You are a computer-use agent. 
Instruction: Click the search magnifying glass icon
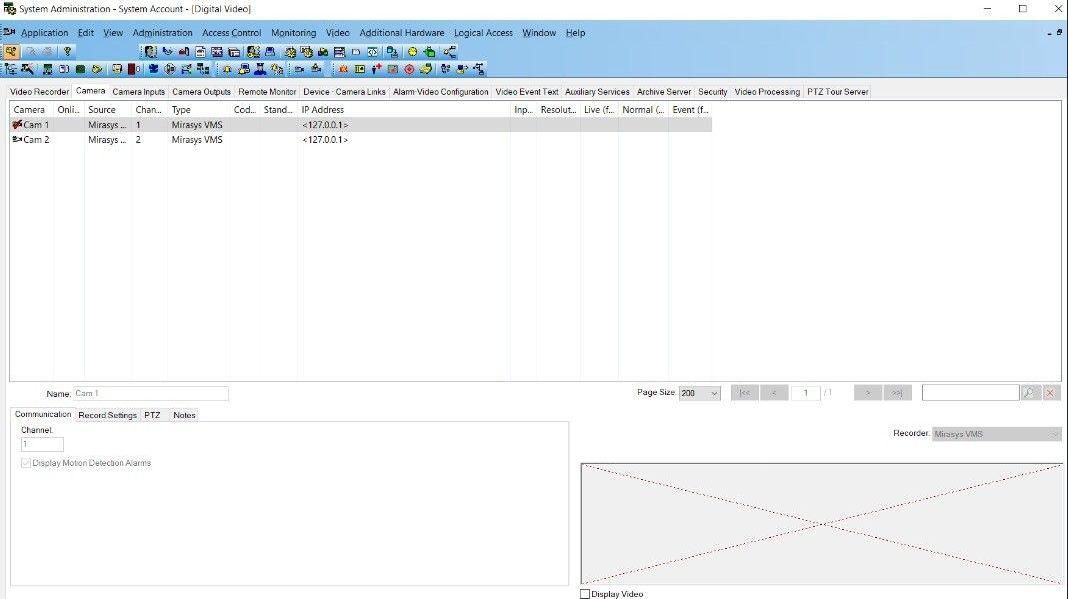click(x=1028, y=392)
